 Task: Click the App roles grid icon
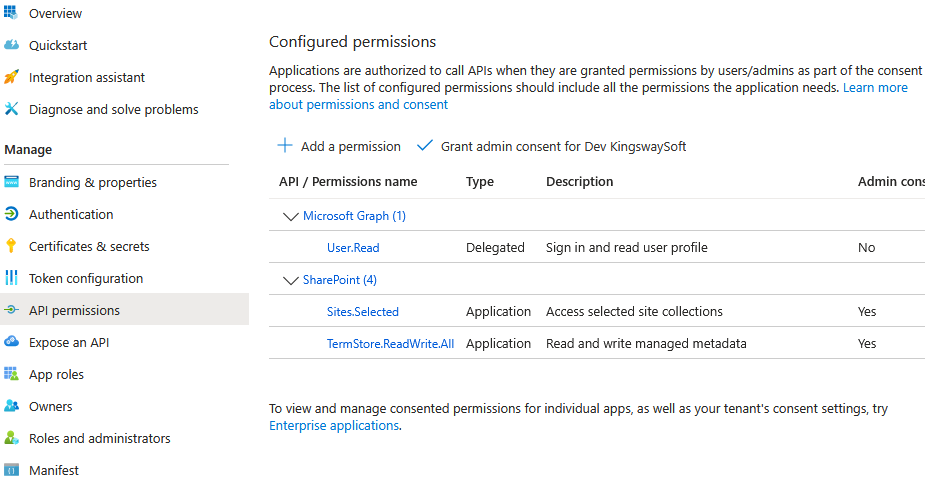11,375
